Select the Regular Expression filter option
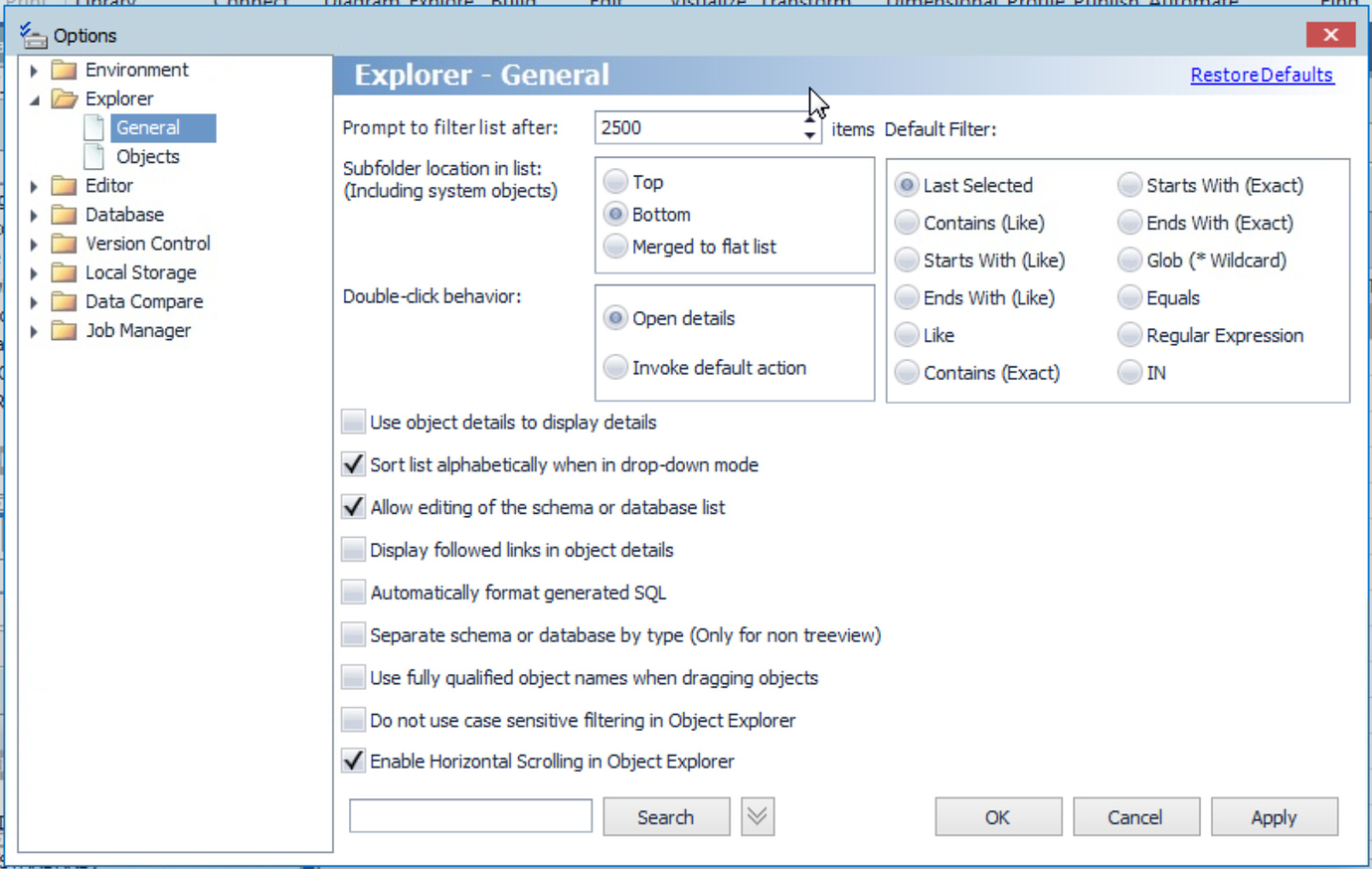This screenshot has height=869, width=1372. click(x=1130, y=335)
